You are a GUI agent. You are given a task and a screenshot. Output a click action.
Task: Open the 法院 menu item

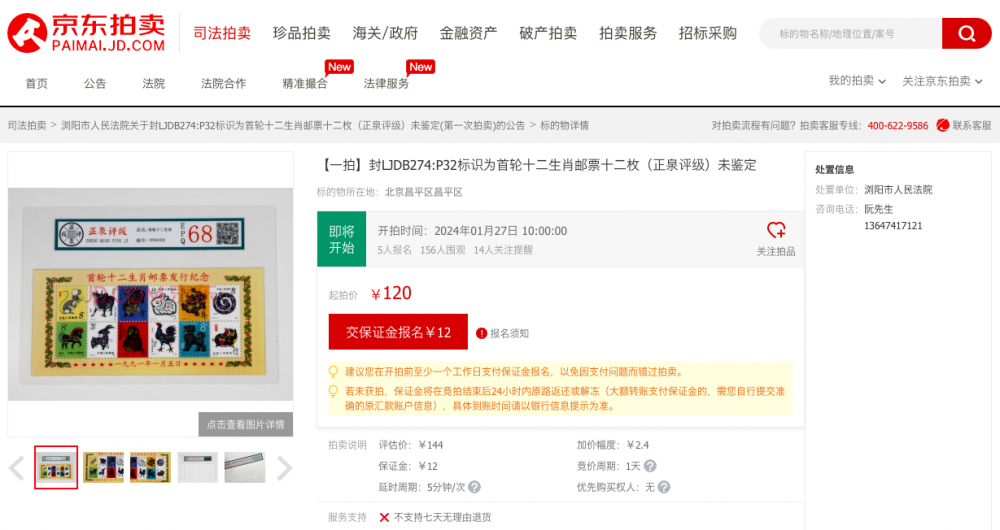pyautogui.click(x=154, y=84)
